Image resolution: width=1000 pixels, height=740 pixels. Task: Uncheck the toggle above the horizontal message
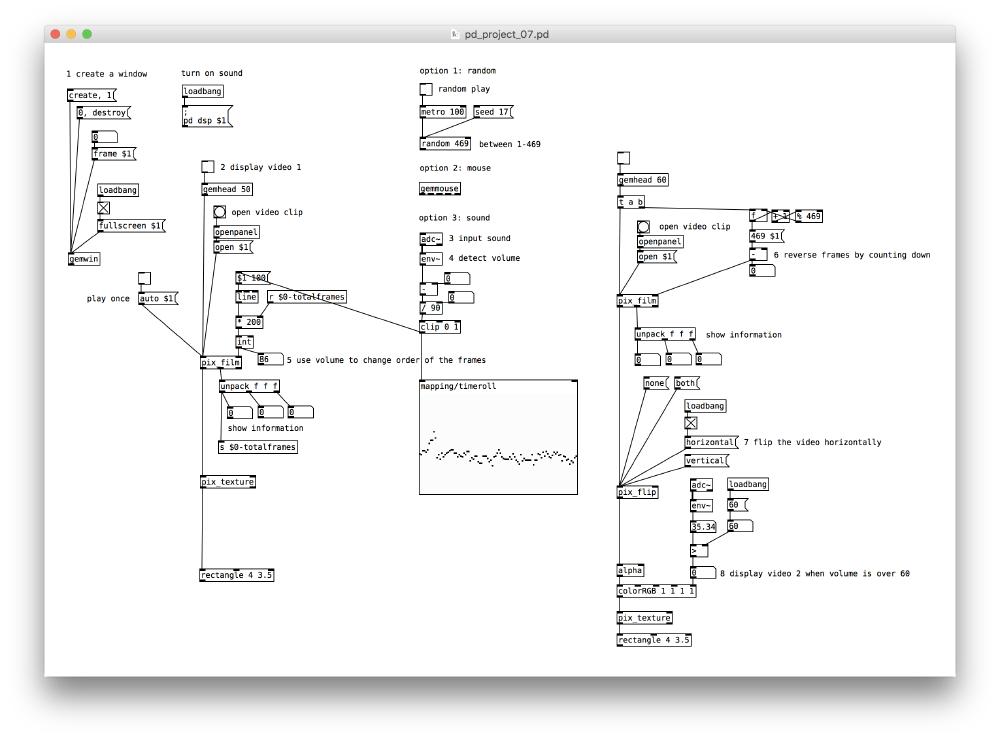(691, 423)
